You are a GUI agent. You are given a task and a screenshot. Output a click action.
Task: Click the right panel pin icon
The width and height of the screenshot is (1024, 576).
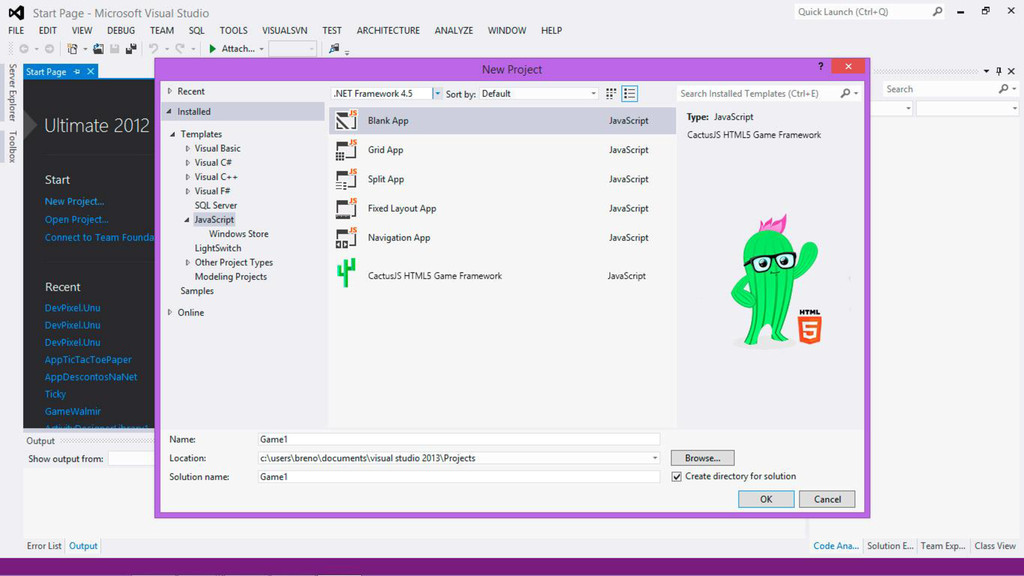[999, 71]
